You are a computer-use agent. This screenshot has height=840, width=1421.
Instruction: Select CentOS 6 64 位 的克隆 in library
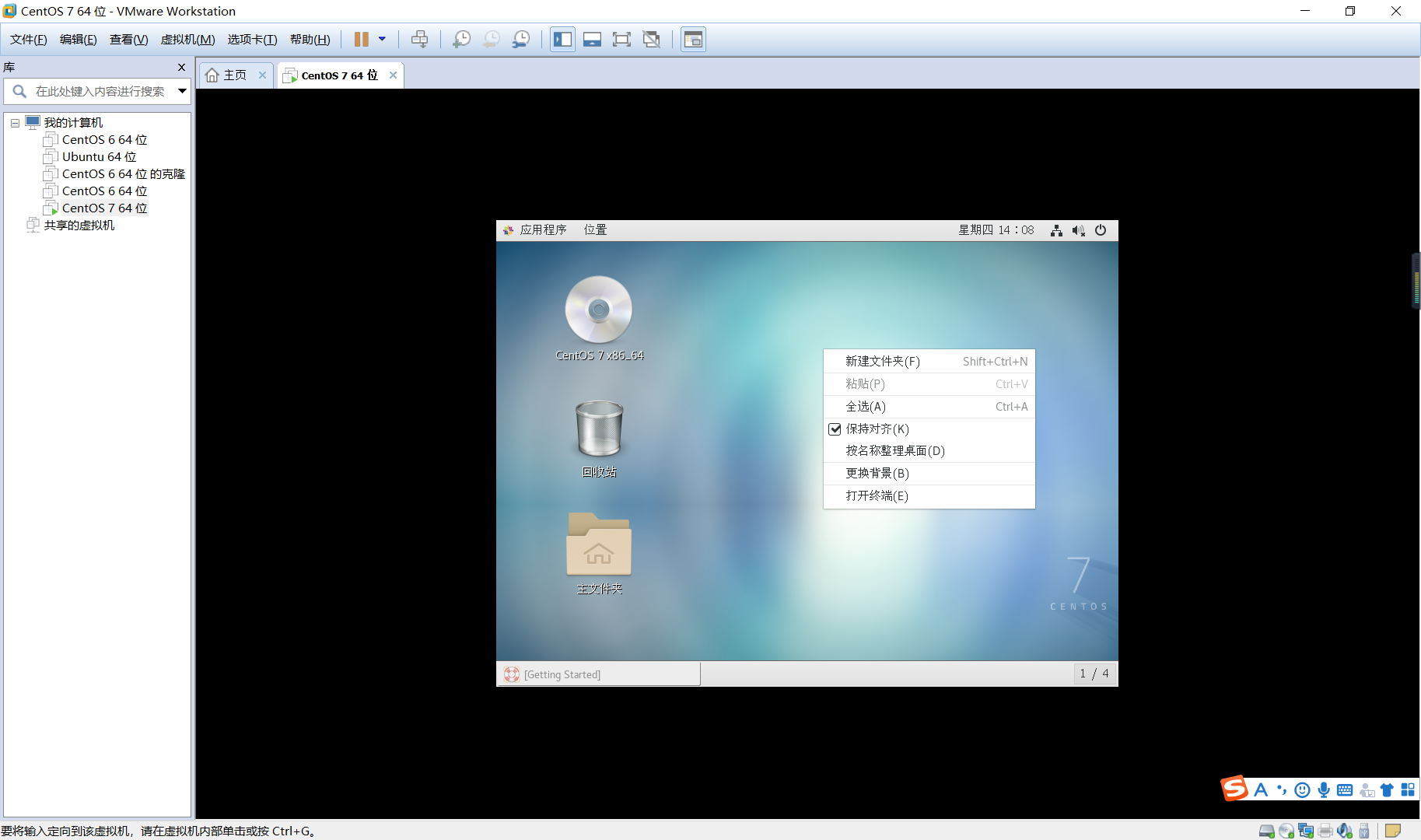[x=124, y=174]
